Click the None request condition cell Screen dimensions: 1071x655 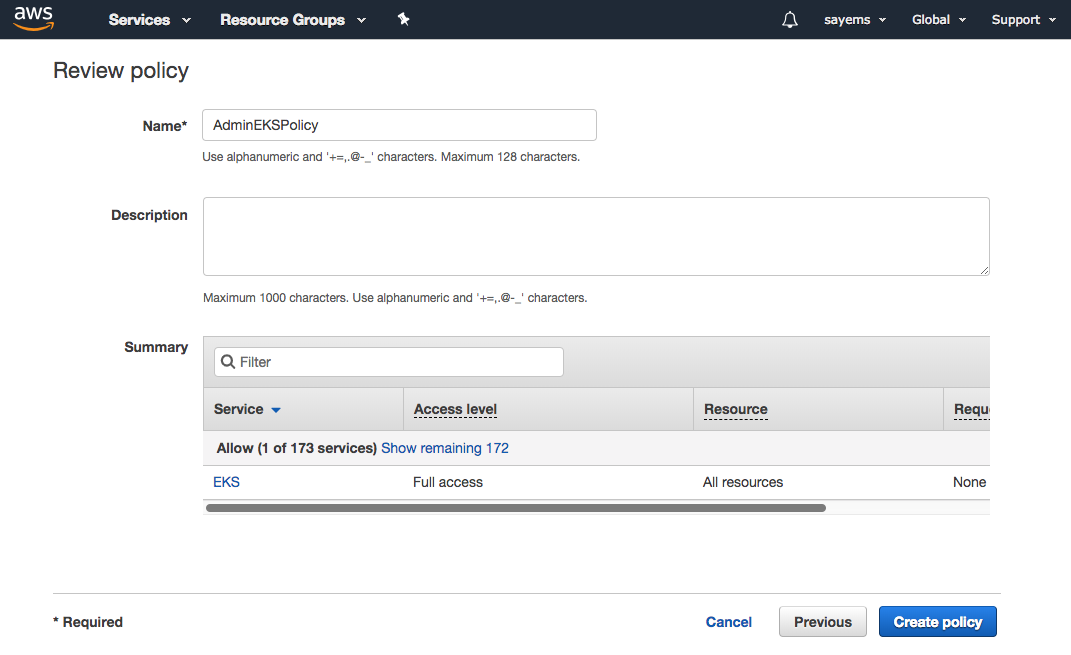point(969,482)
